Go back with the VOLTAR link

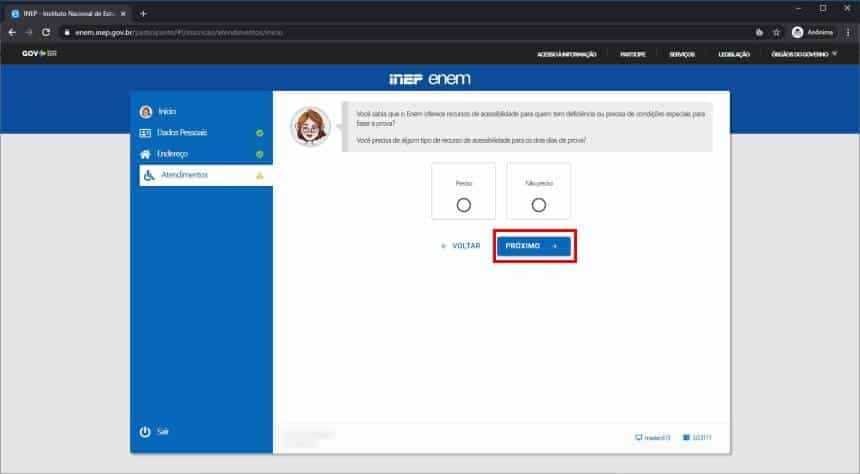pos(460,246)
